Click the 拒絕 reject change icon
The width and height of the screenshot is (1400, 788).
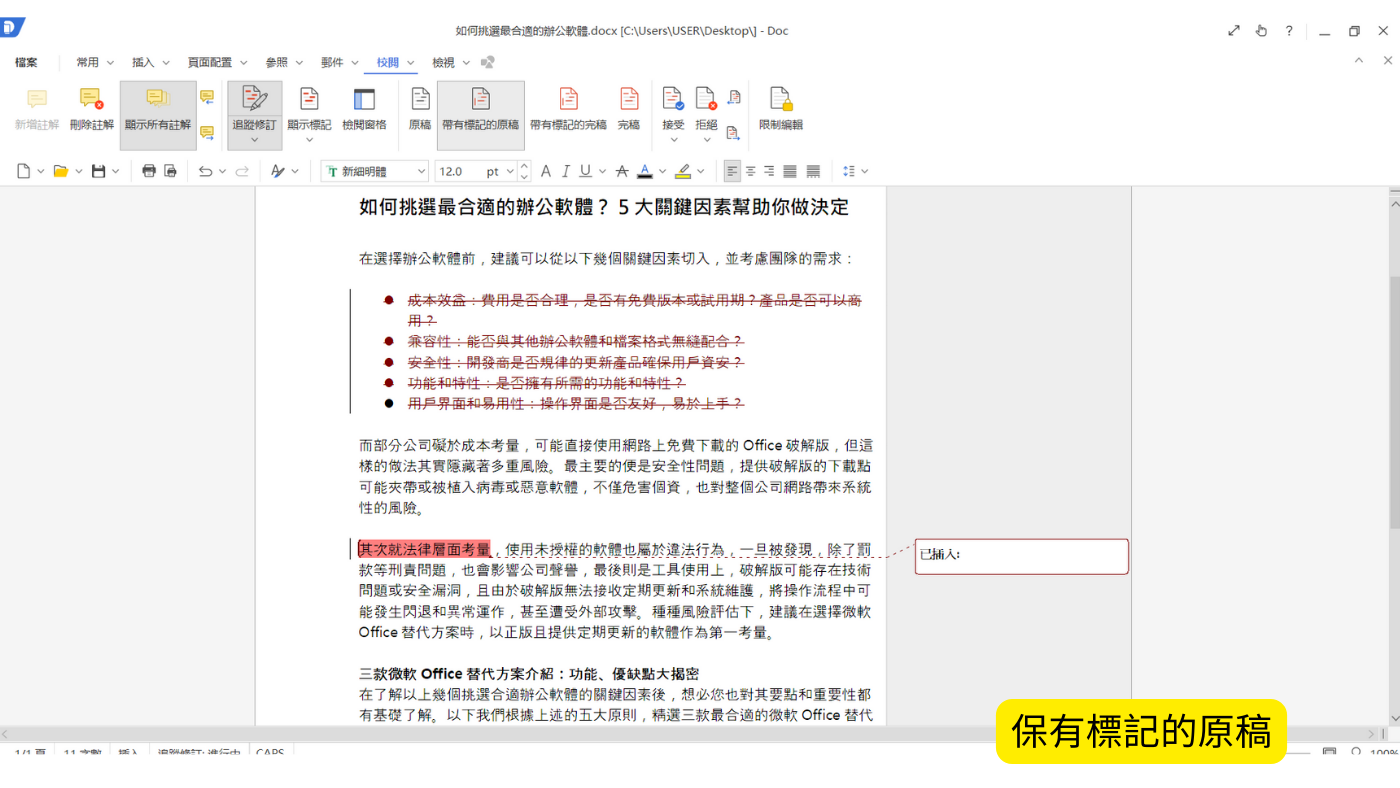[706, 98]
